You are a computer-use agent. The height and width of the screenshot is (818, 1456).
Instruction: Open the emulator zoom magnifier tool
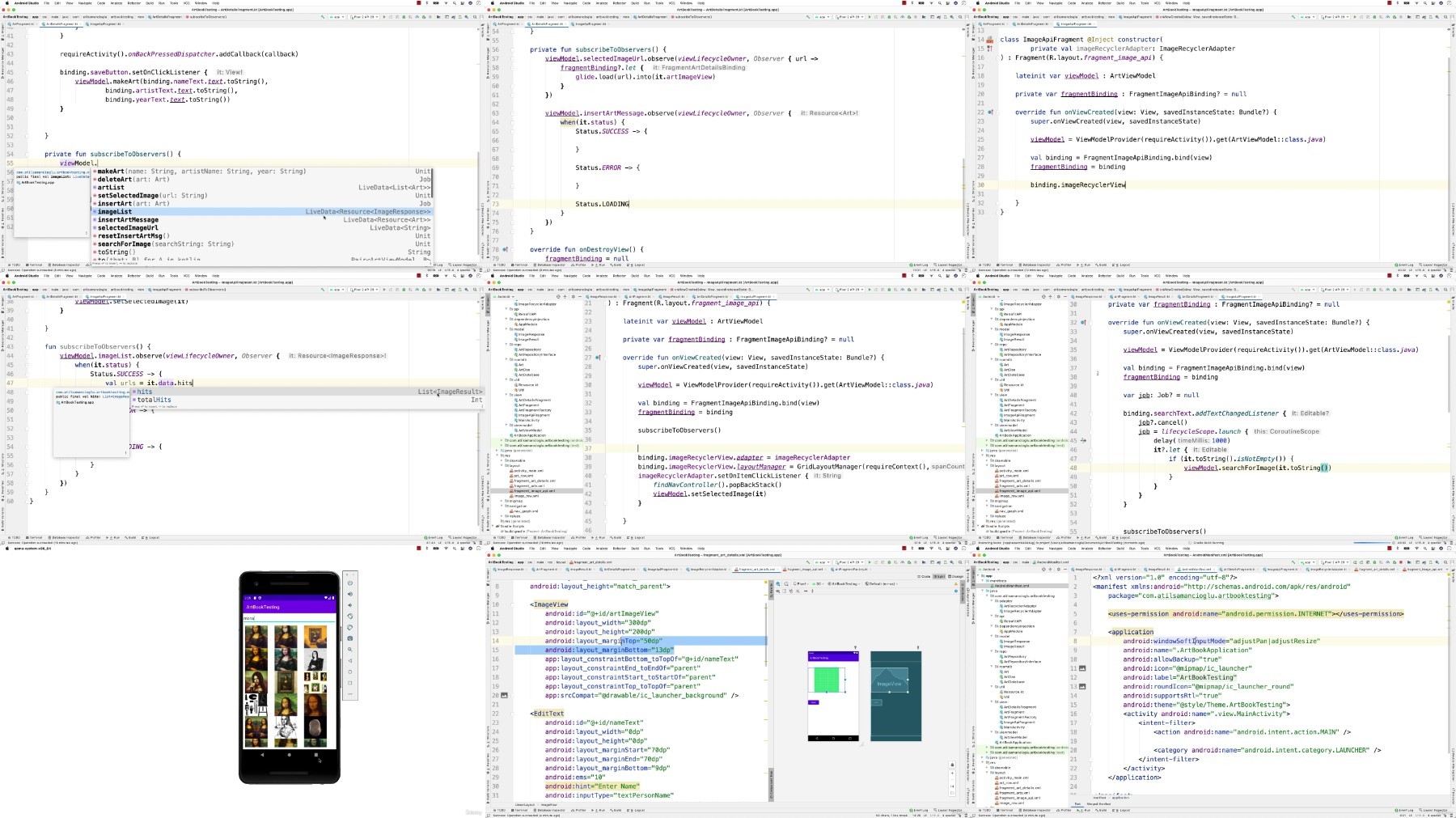click(x=350, y=650)
